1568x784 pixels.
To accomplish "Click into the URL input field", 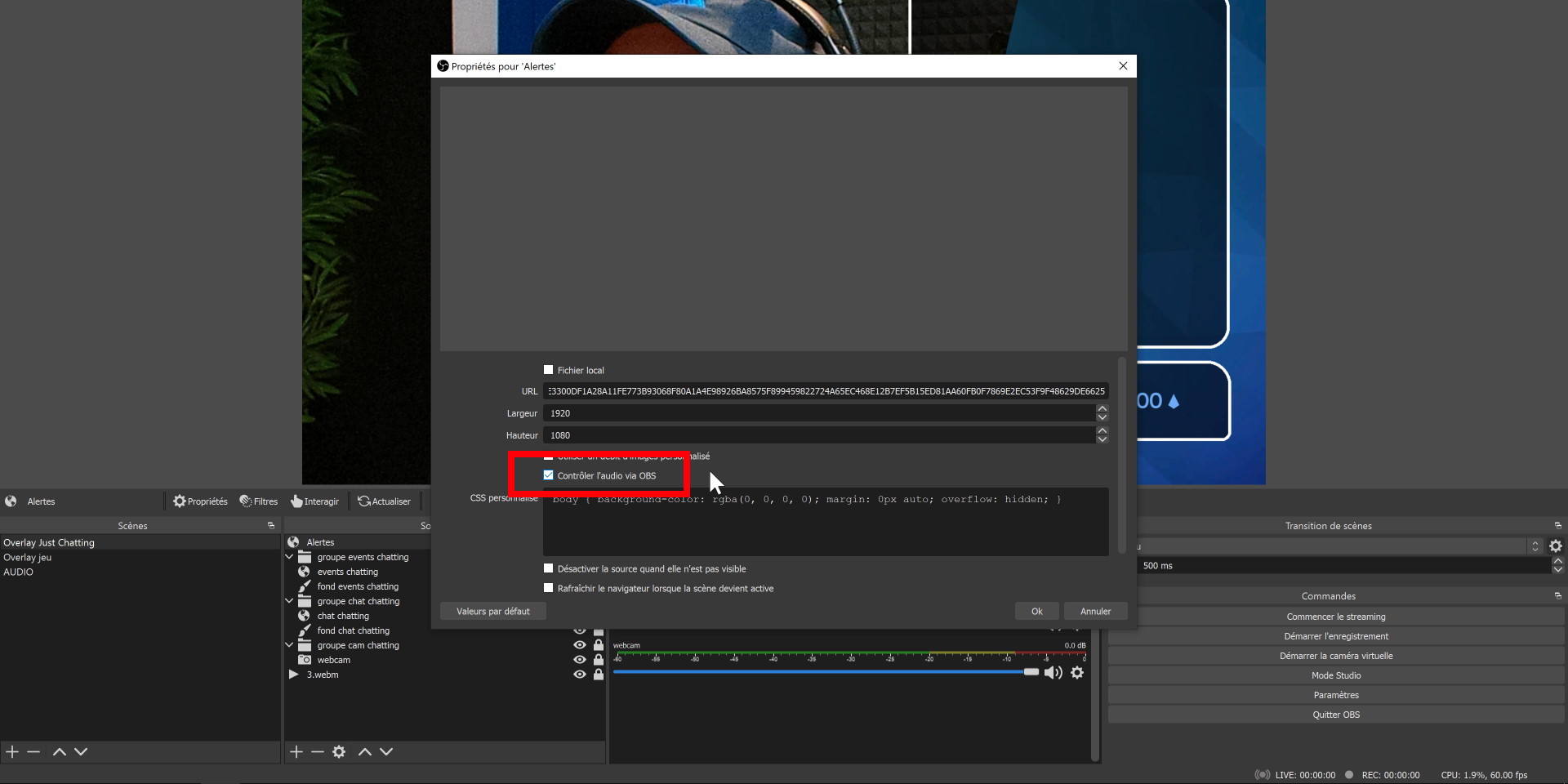I will [x=825, y=391].
